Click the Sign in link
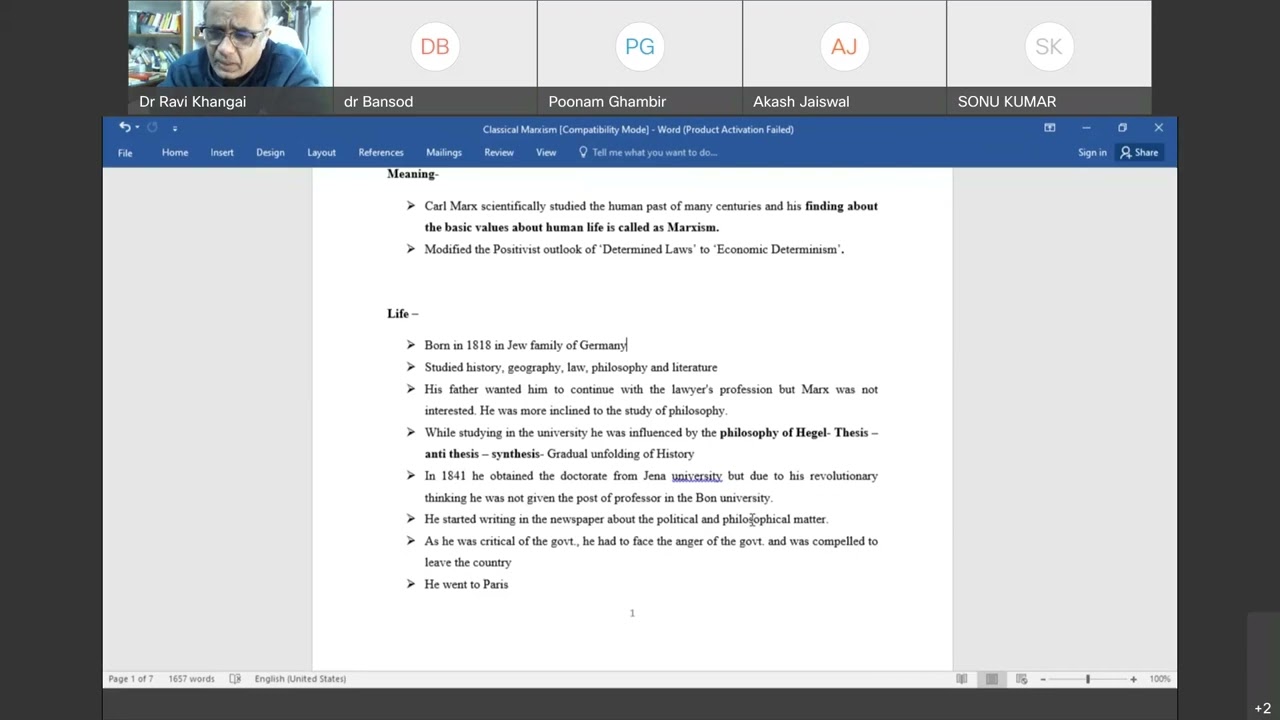Viewport: 1280px width, 720px height. pyautogui.click(x=1092, y=153)
